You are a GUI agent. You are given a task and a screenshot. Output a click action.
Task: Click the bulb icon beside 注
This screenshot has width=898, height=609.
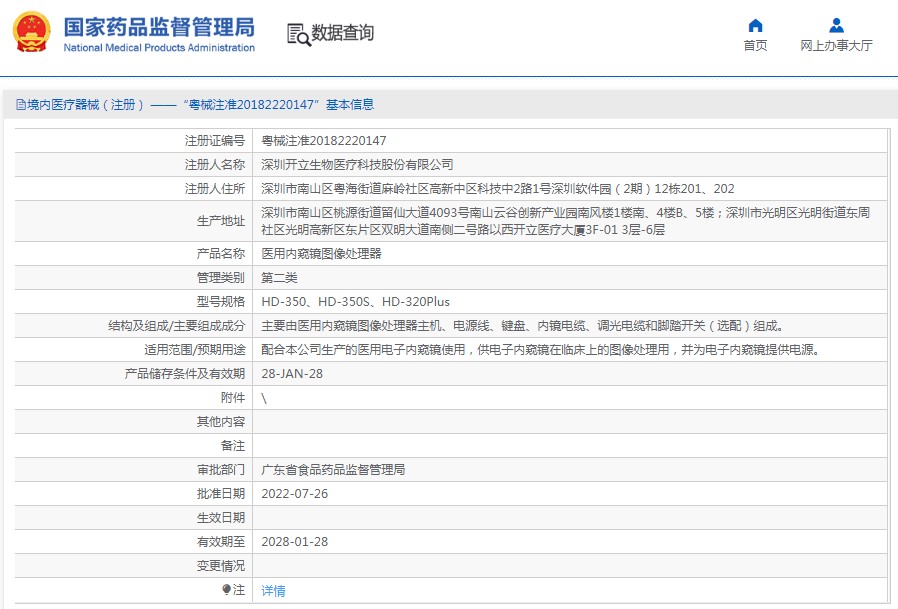(x=227, y=590)
